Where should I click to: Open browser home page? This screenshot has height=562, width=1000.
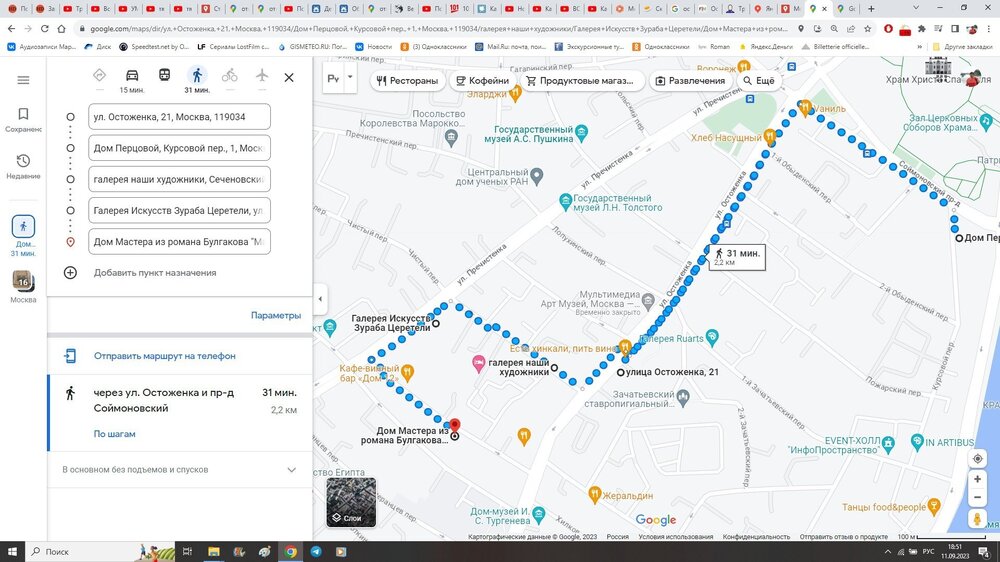click(61, 29)
